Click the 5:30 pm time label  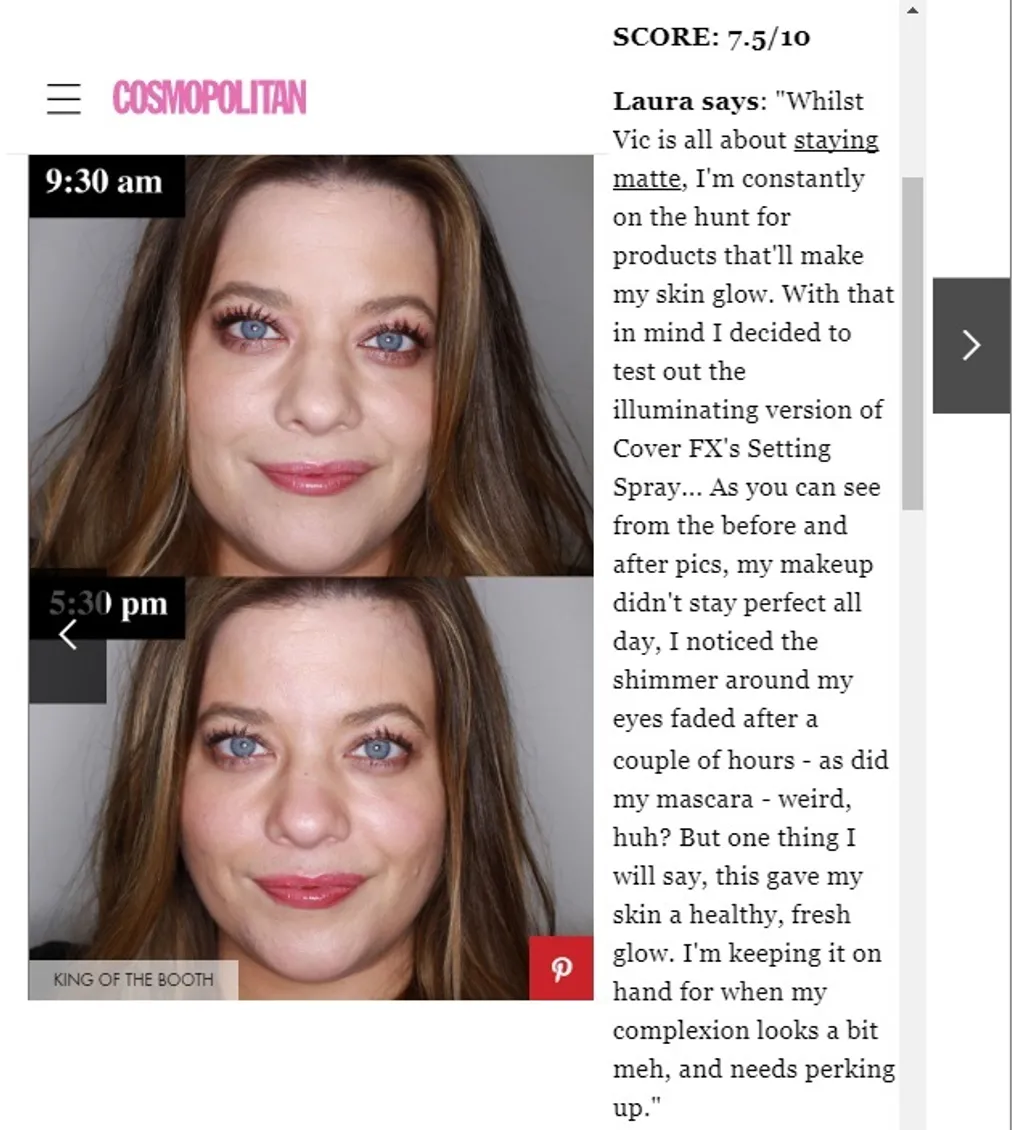108,604
